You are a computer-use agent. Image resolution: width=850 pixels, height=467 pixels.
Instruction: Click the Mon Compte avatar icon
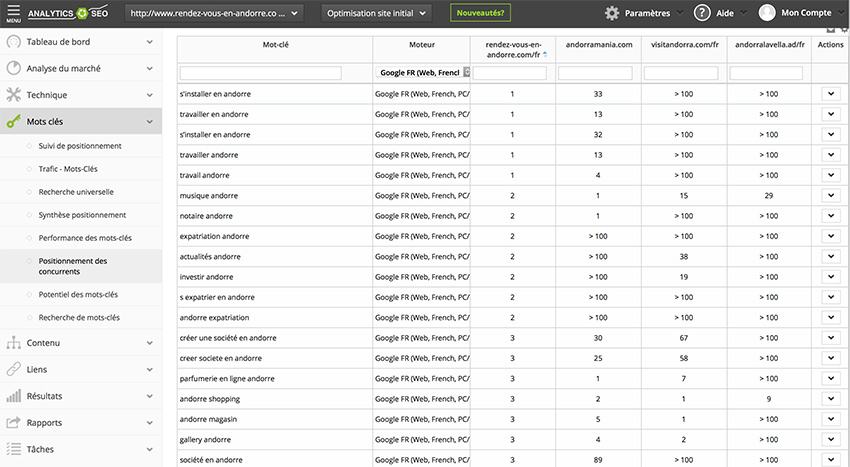click(767, 13)
